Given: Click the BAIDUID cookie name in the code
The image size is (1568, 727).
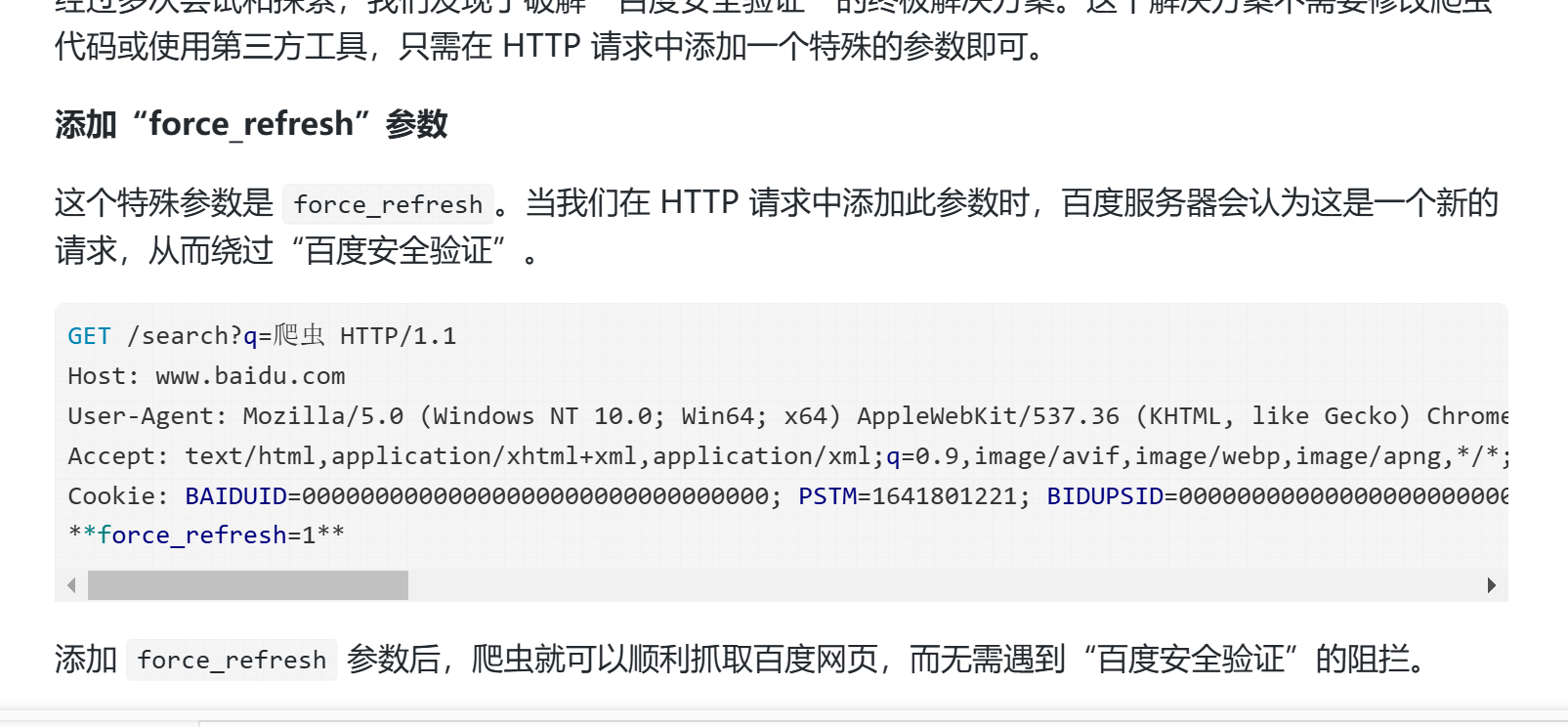Looking at the screenshot, I should tap(235, 496).
